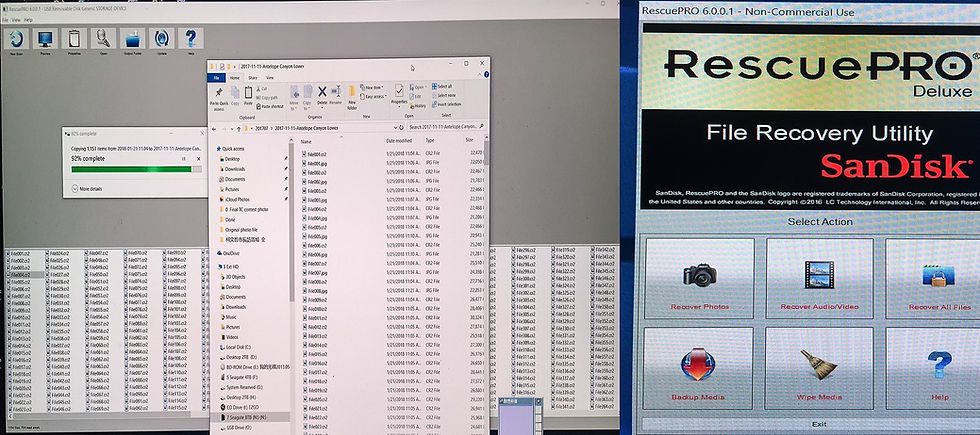Open Easy access dropdown in Explorer ribbon

(x=373, y=96)
